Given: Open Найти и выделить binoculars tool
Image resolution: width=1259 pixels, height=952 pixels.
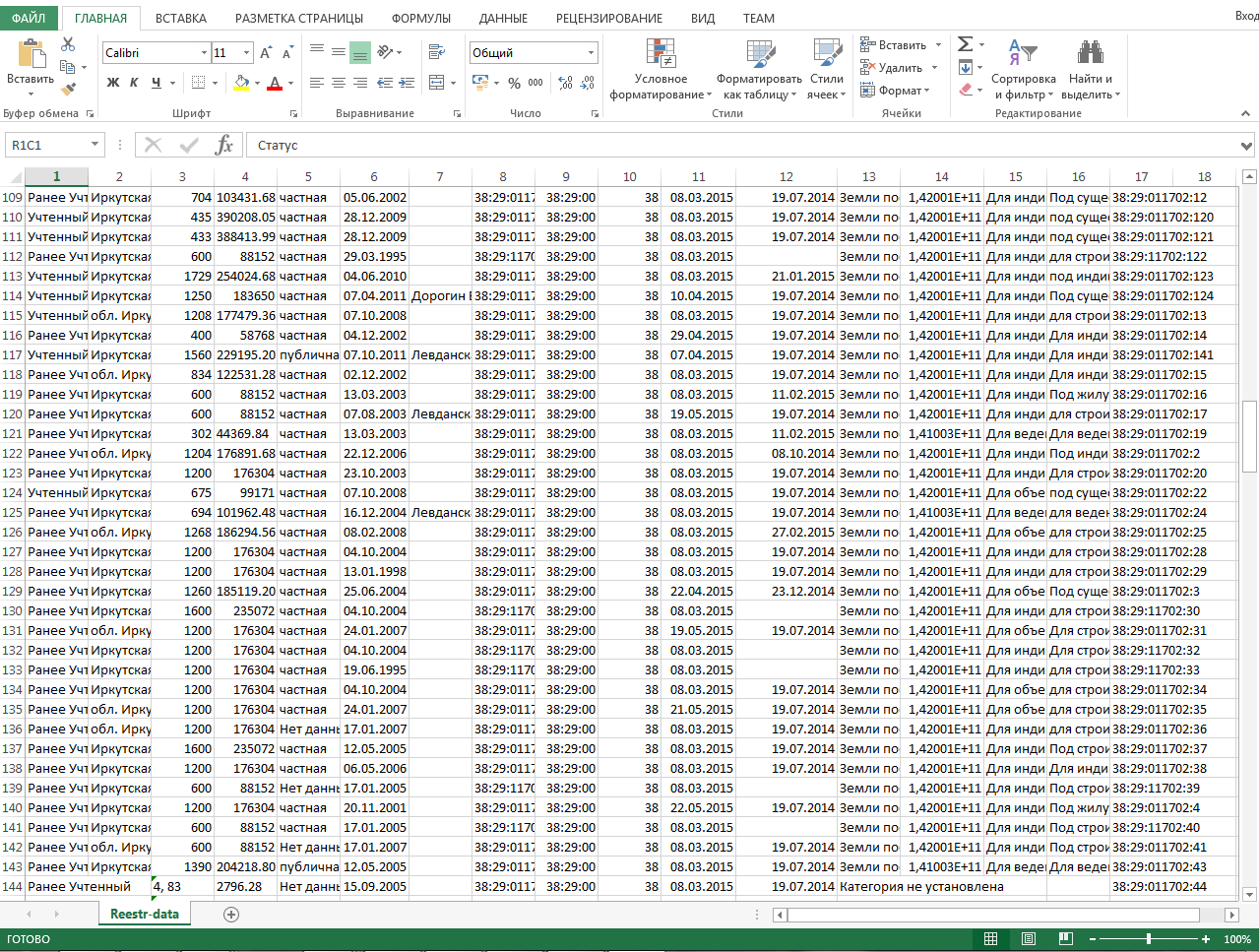Looking at the screenshot, I should point(1090,69).
